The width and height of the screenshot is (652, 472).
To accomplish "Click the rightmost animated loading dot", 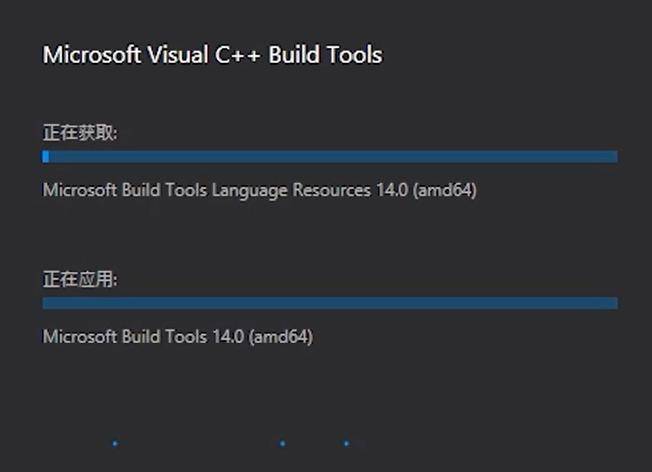I will point(346,443).
